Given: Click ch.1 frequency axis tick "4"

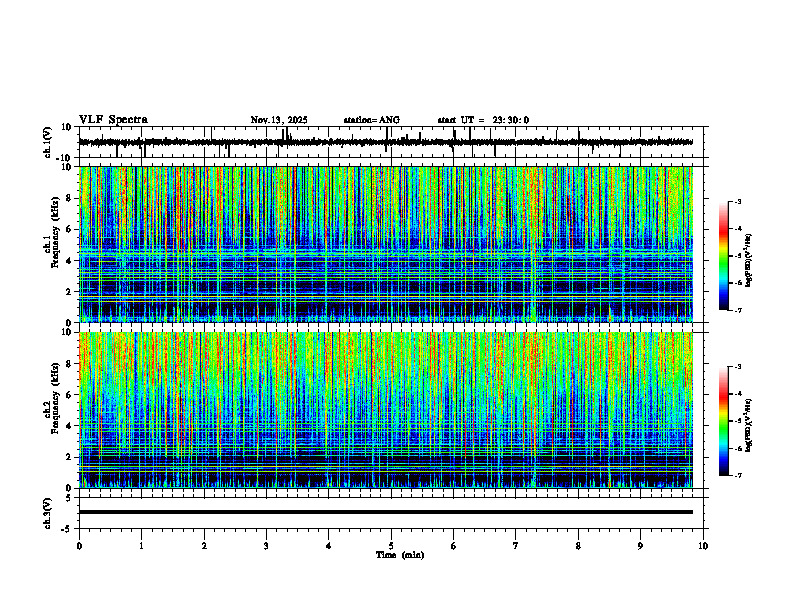Looking at the screenshot, I should coord(70,261).
